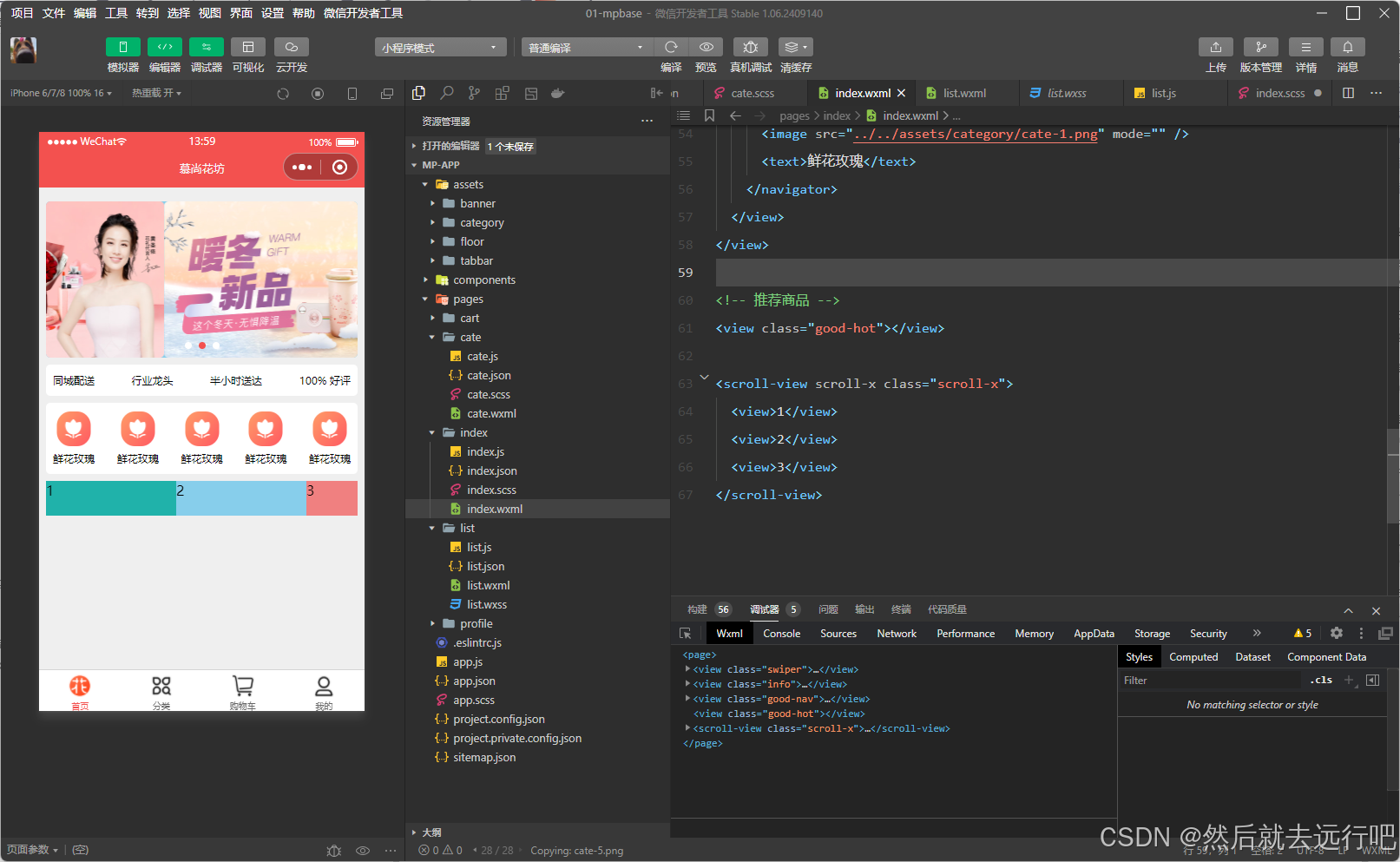Toggle the debugger panel button
Viewport: 1400px width, 862px height.
(207, 47)
